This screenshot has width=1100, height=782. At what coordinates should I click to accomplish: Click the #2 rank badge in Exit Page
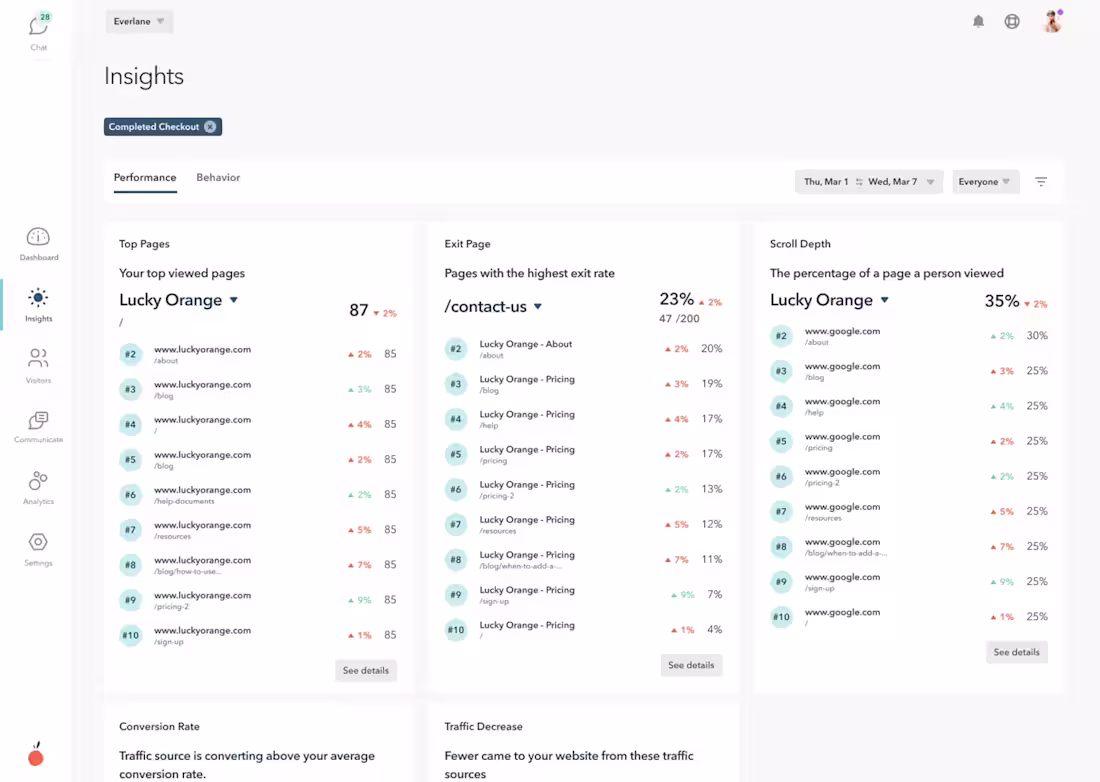click(455, 349)
